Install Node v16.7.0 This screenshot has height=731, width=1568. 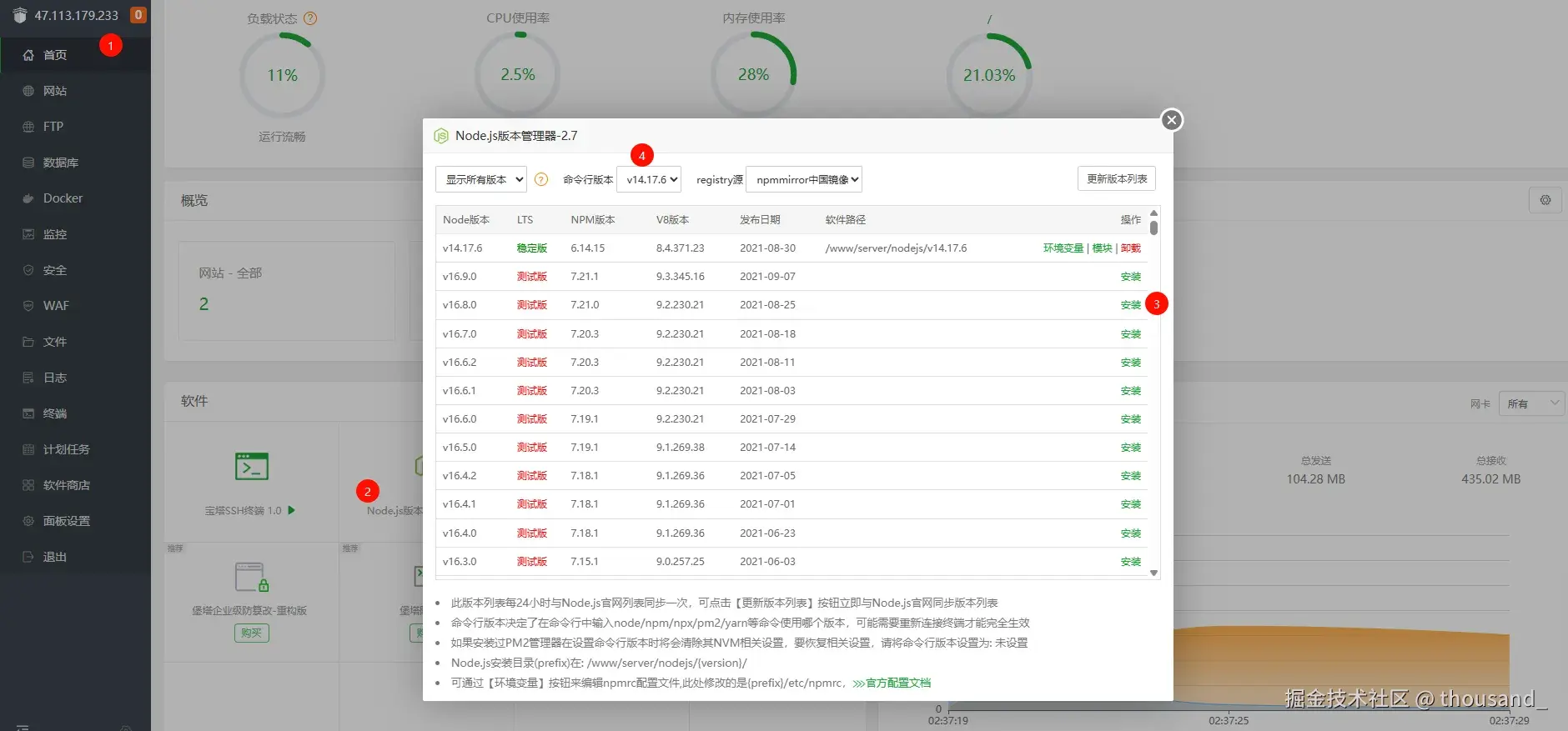coord(1131,334)
